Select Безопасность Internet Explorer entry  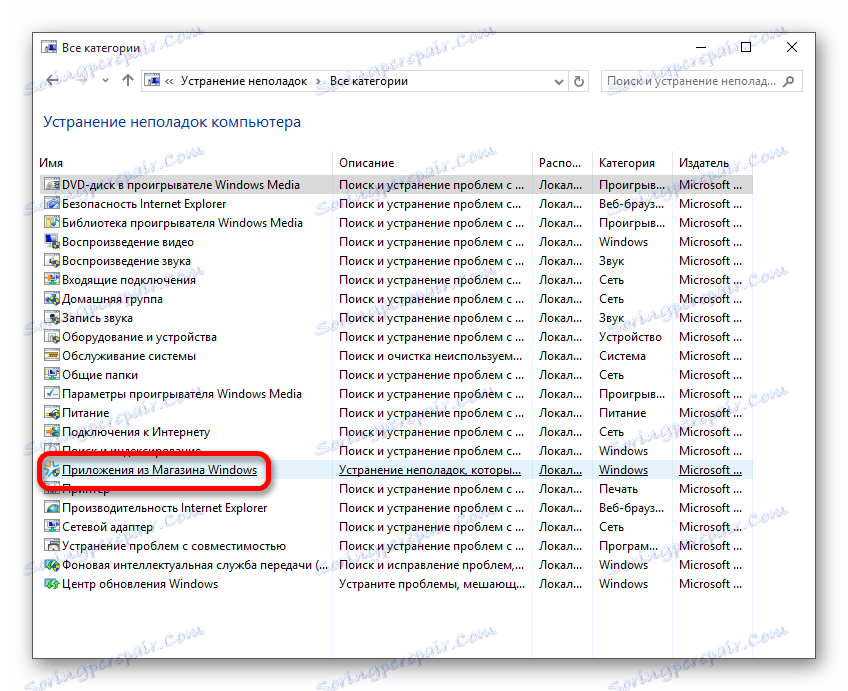click(x=144, y=204)
